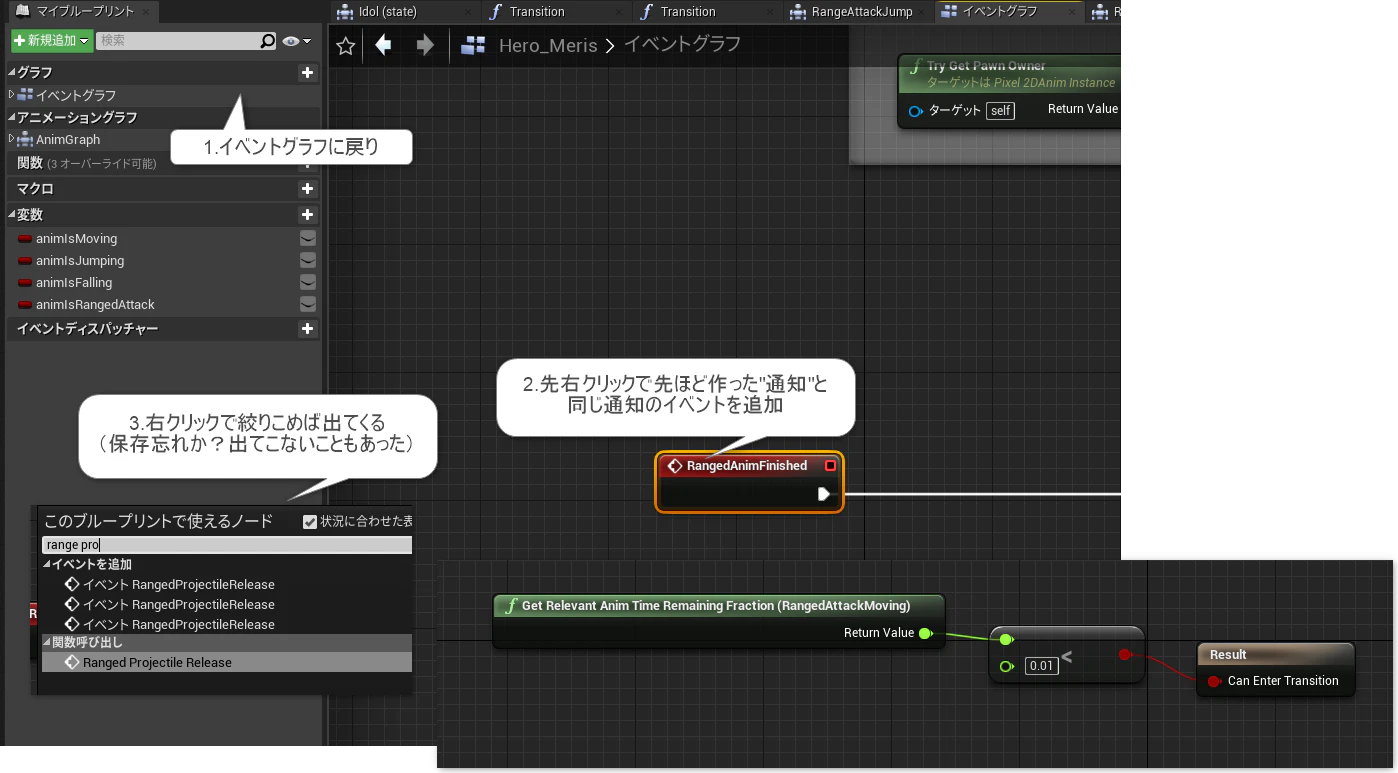Viewport: 1398px width, 773px height.
Task: Select the animIsRangedAttack variable
Action: (95, 305)
